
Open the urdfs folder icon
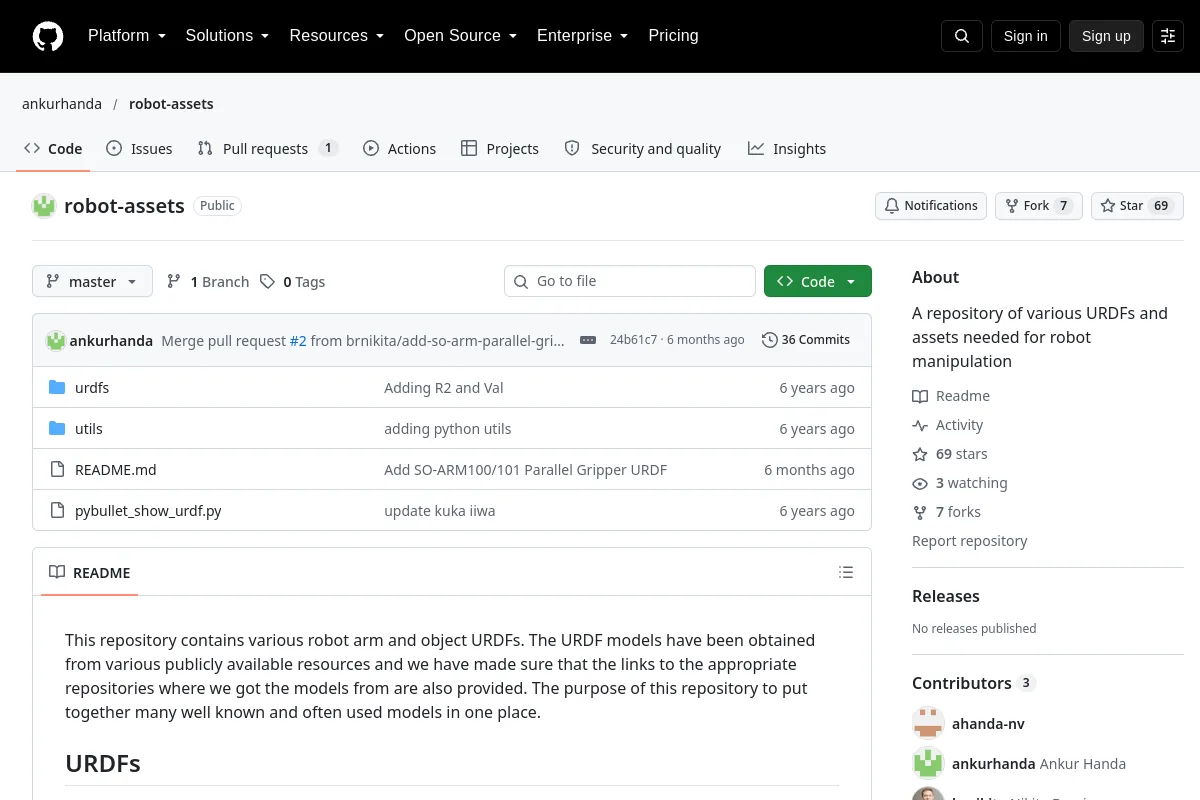57,388
